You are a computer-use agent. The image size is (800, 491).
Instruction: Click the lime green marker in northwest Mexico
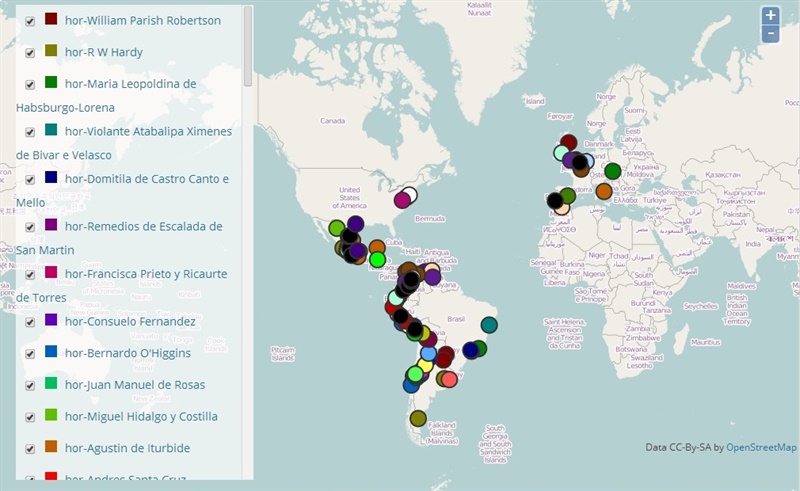click(337, 228)
